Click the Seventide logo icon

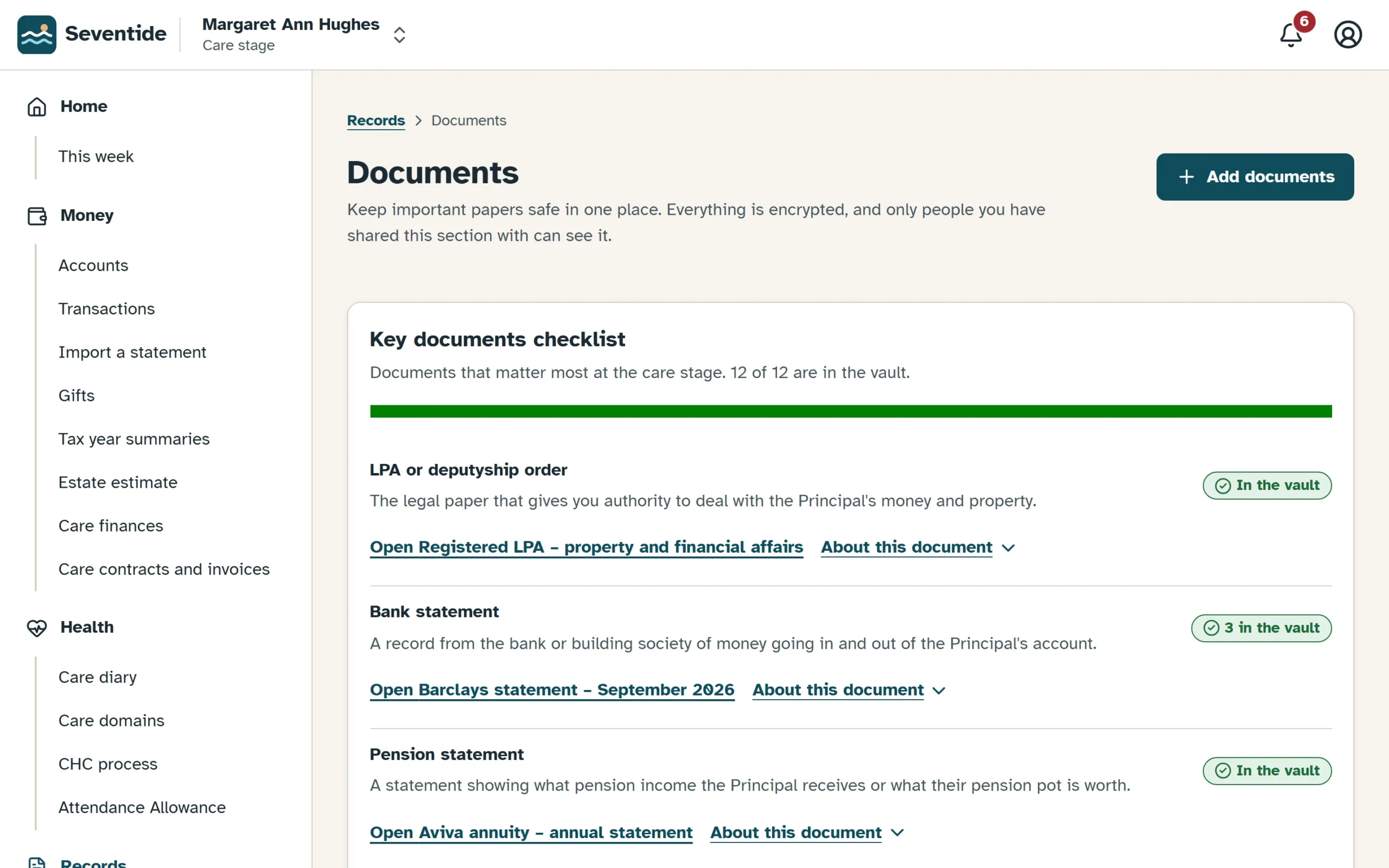click(x=37, y=34)
